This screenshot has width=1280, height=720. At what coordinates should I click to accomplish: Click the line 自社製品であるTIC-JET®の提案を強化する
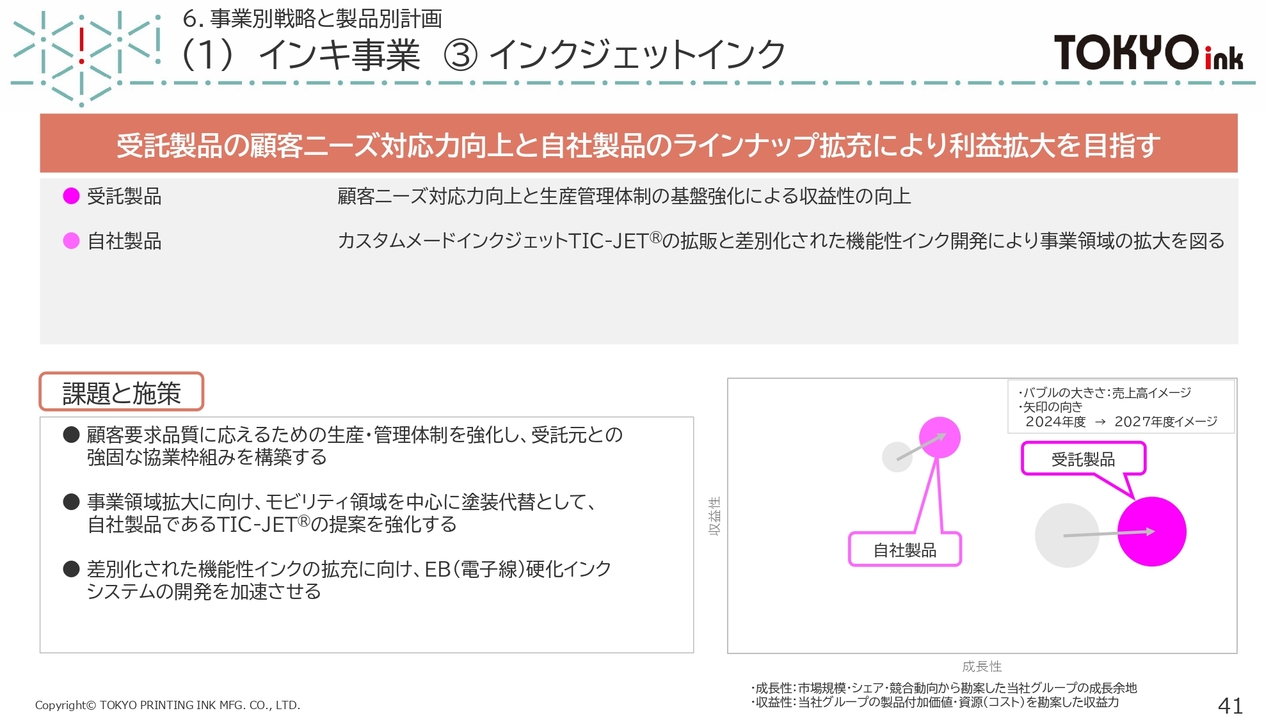coord(272,524)
